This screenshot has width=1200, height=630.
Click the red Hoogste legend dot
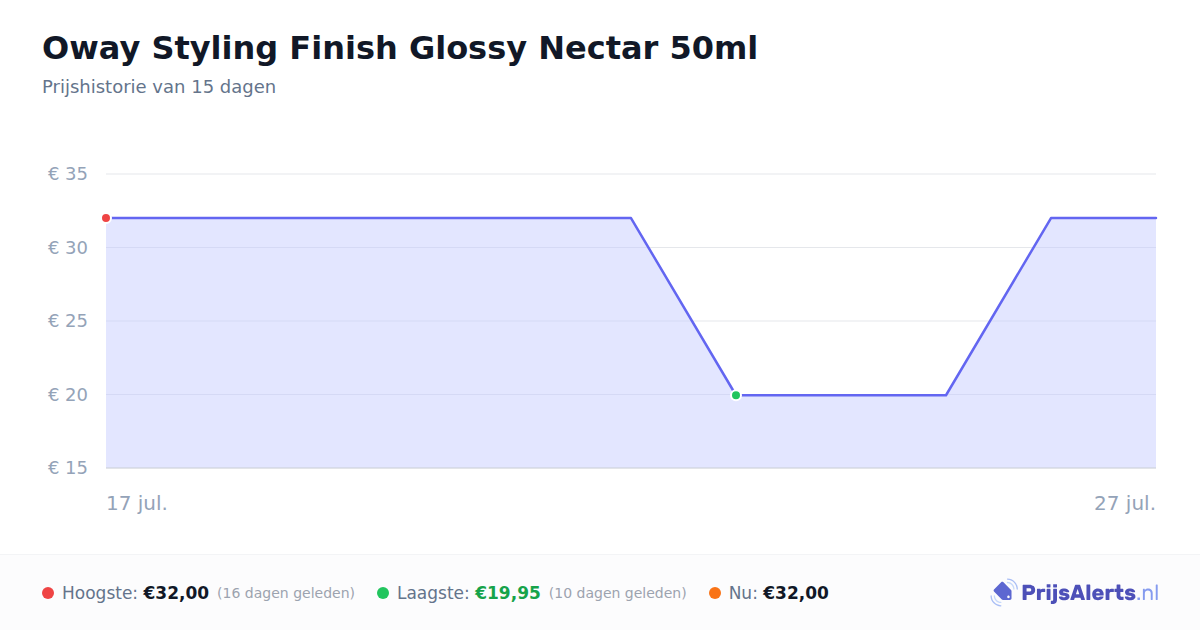coord(48,593)
